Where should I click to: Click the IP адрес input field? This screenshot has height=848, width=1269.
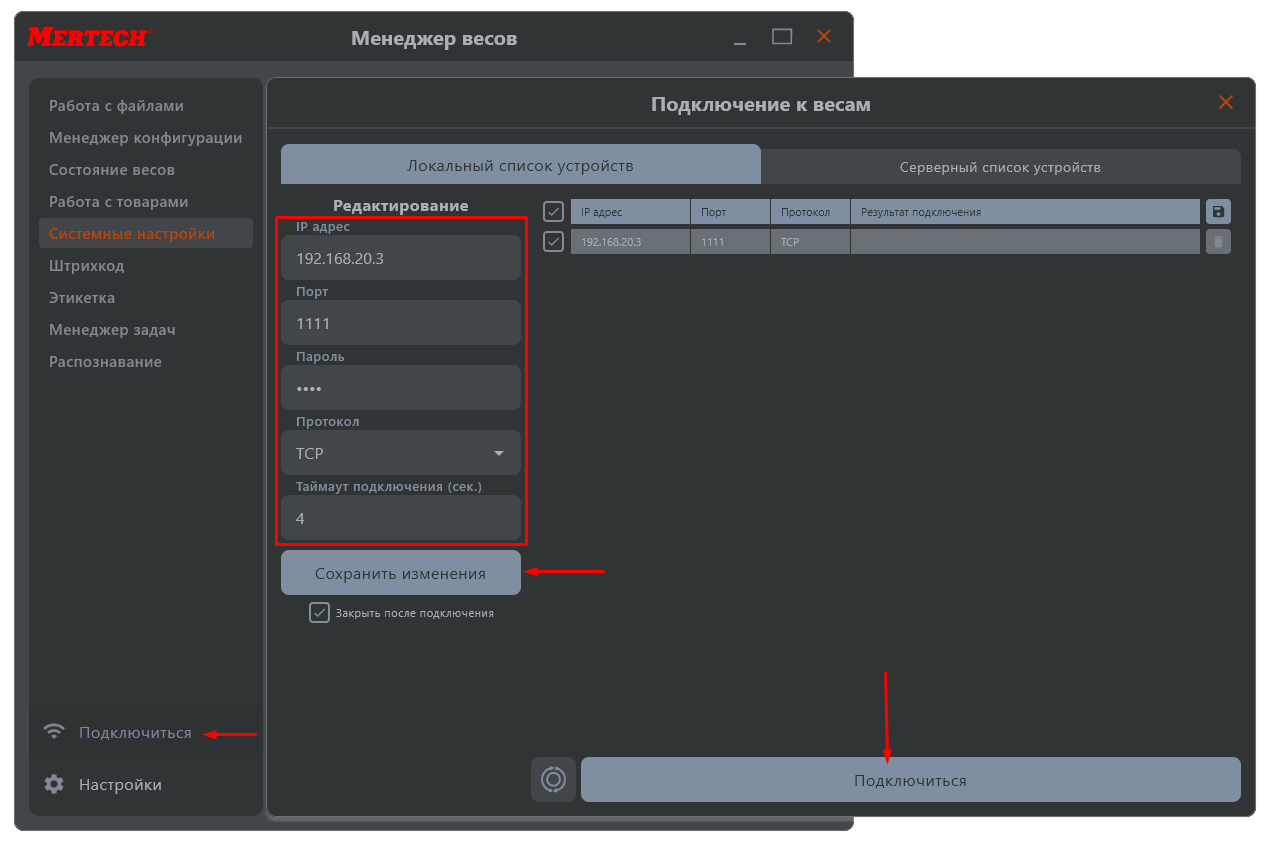click(400, 258)
